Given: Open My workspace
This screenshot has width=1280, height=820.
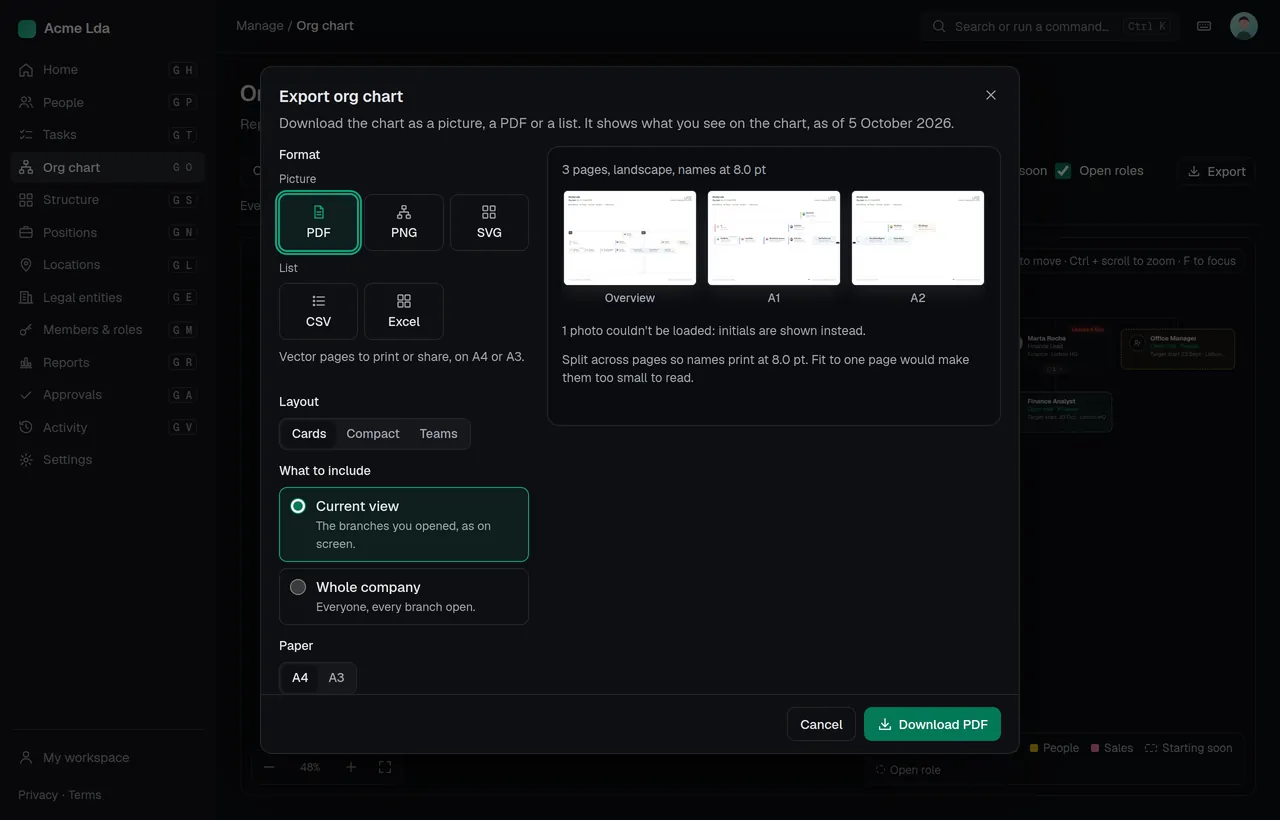Looking at the screenshot, I should click(x=108, y=758).
